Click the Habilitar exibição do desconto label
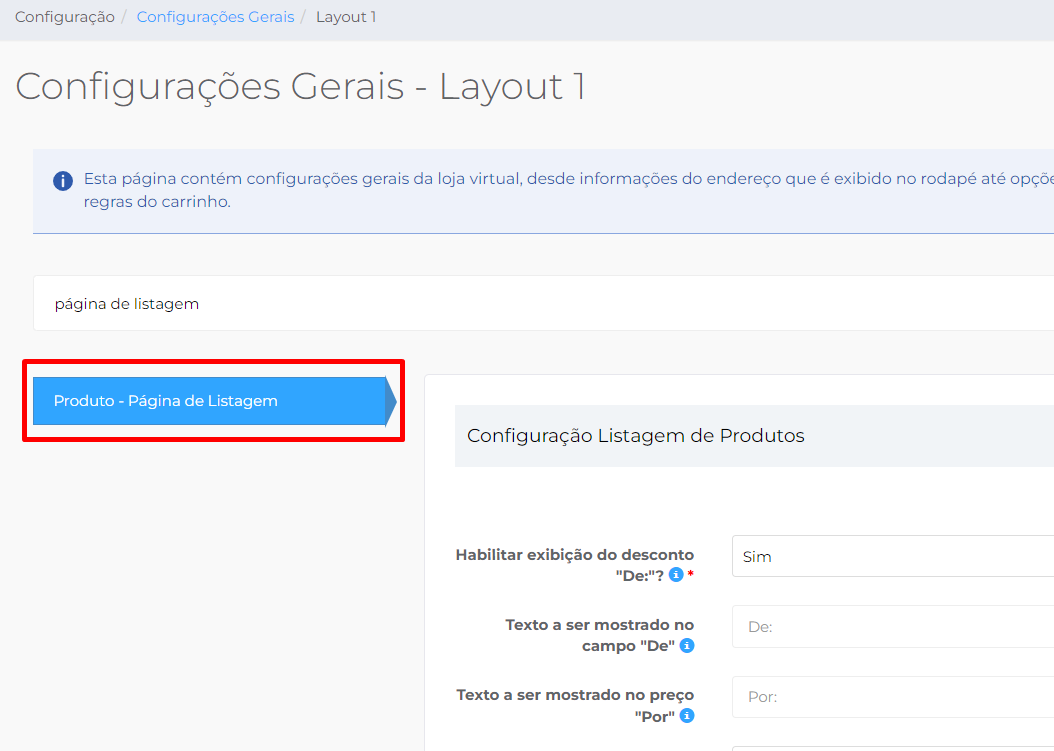The image size is (1054, 751). [575, 565]
